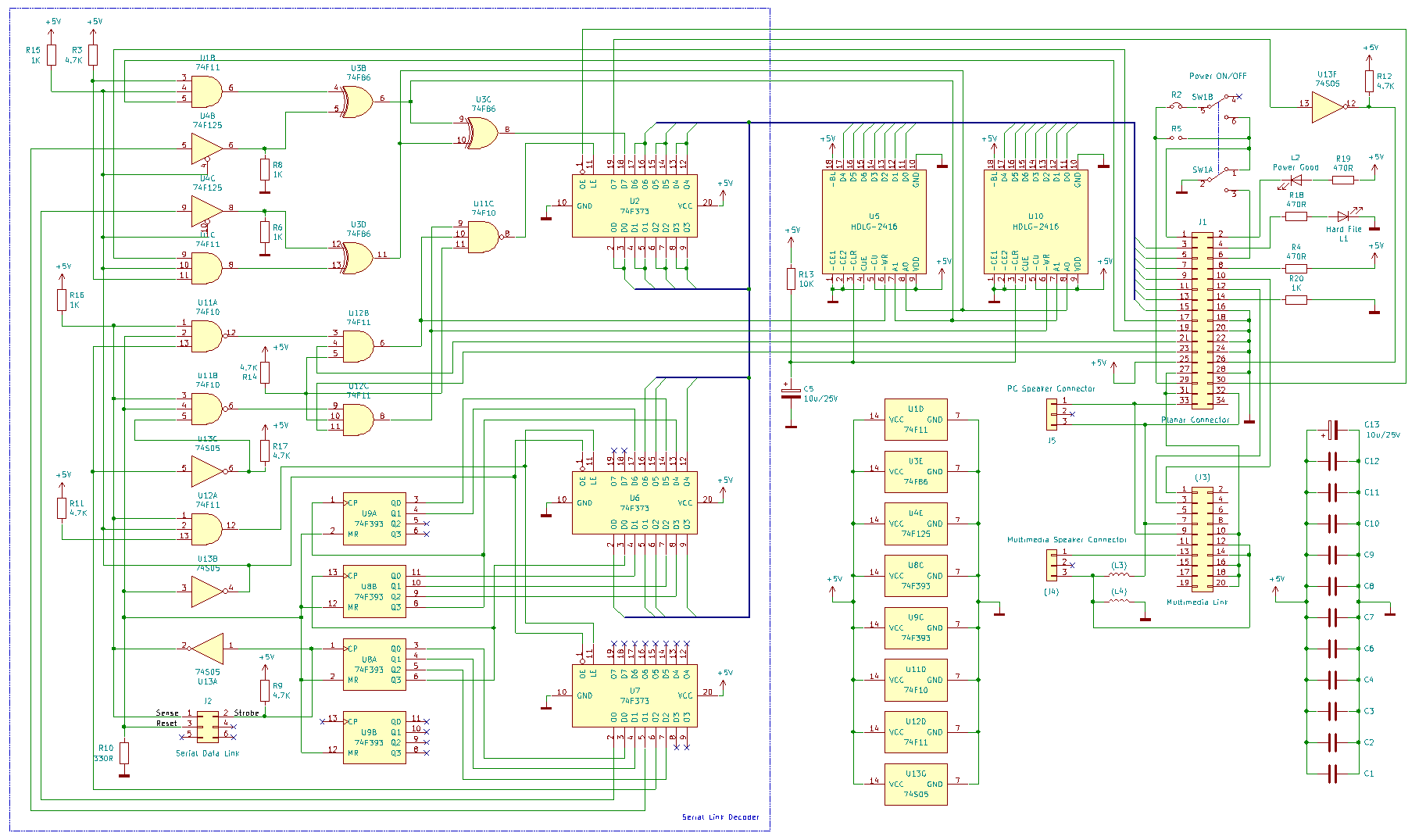
Task: Click the U3B 74F86 XOR gate symbol
Action: 358,102
